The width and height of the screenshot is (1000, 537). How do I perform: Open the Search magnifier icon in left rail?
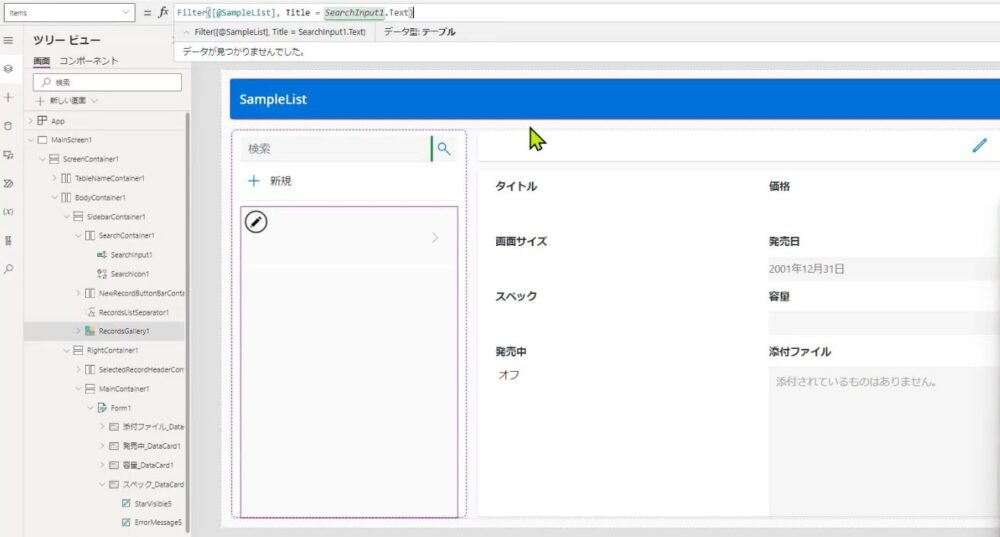(x=8, y=269)
